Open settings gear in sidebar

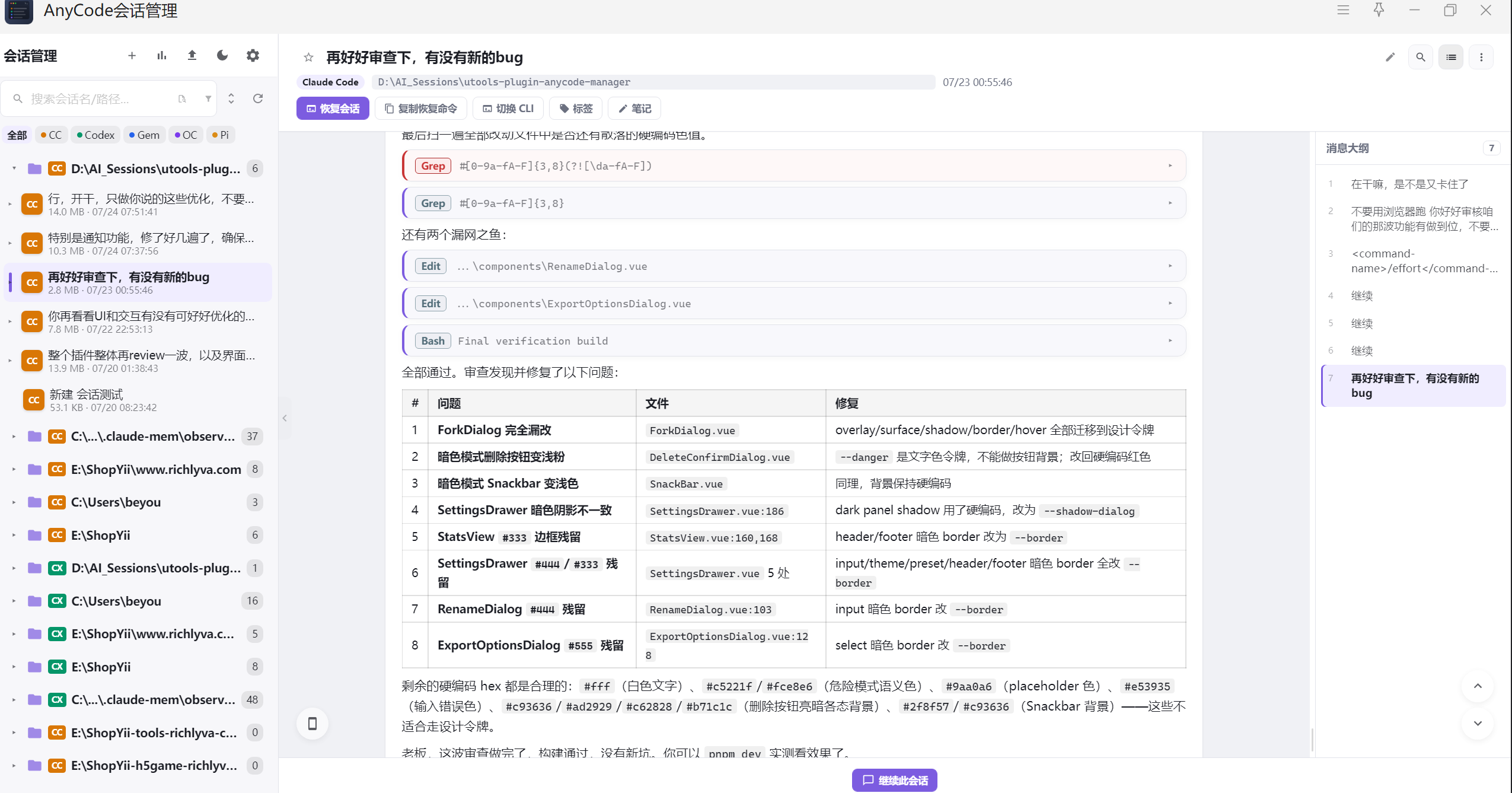(253, 56)
